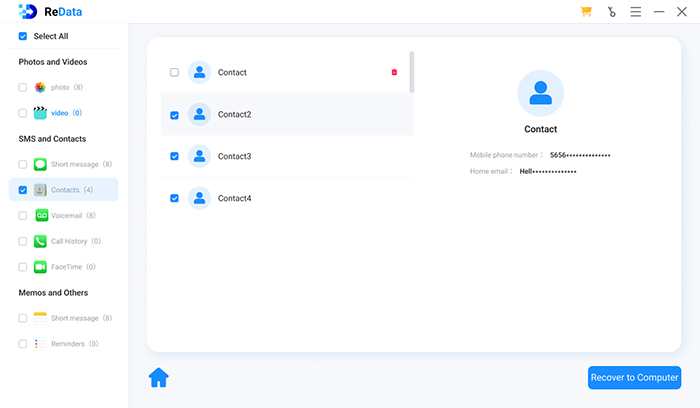
Task: Click Recover to Computer button
Action: 634,378
